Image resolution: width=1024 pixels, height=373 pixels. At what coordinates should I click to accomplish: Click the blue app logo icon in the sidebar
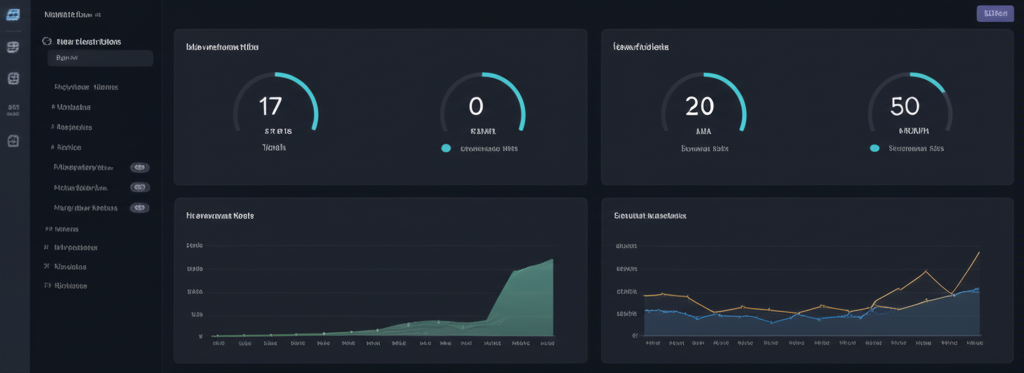[x=12, y=15]
